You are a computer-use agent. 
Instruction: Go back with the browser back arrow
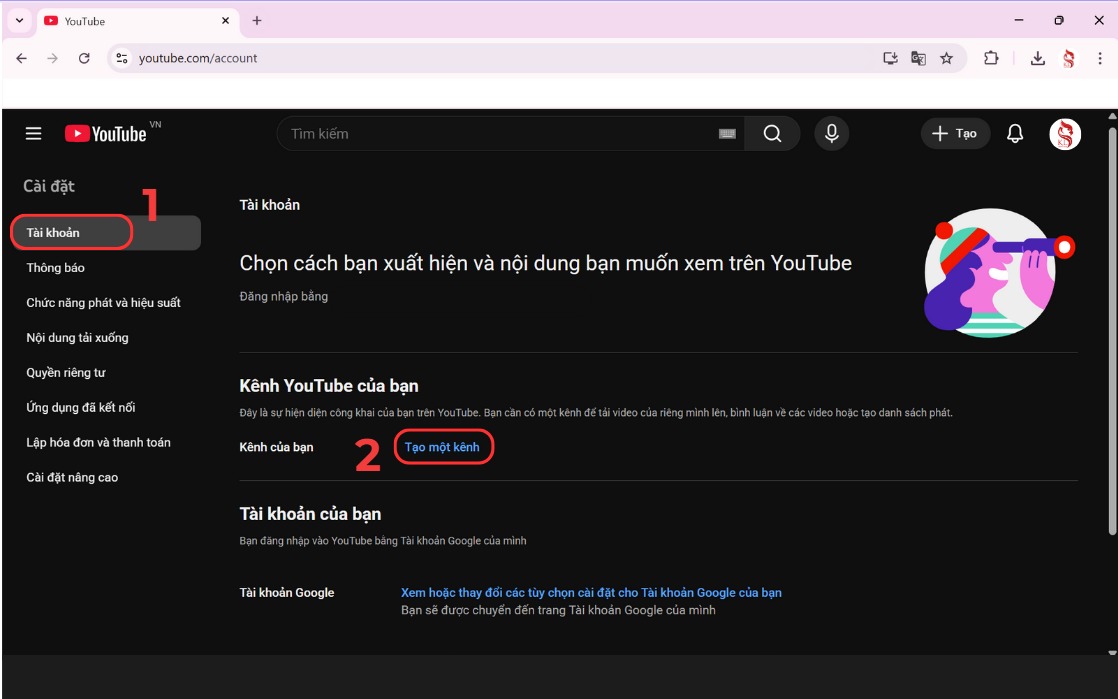tap(21, 58)
